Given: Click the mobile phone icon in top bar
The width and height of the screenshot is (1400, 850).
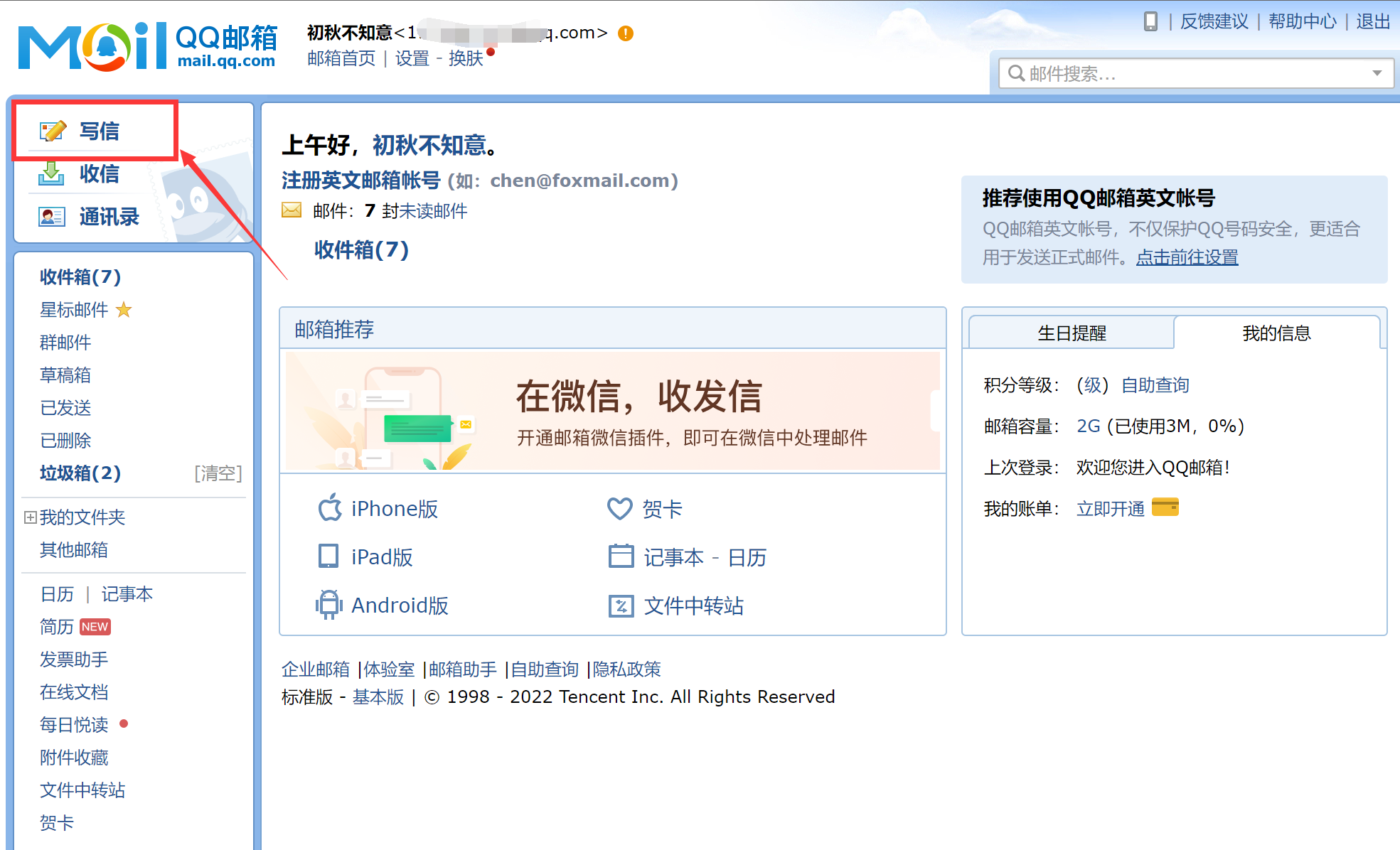Looking at the screenshot, I should coord(1150,21).
